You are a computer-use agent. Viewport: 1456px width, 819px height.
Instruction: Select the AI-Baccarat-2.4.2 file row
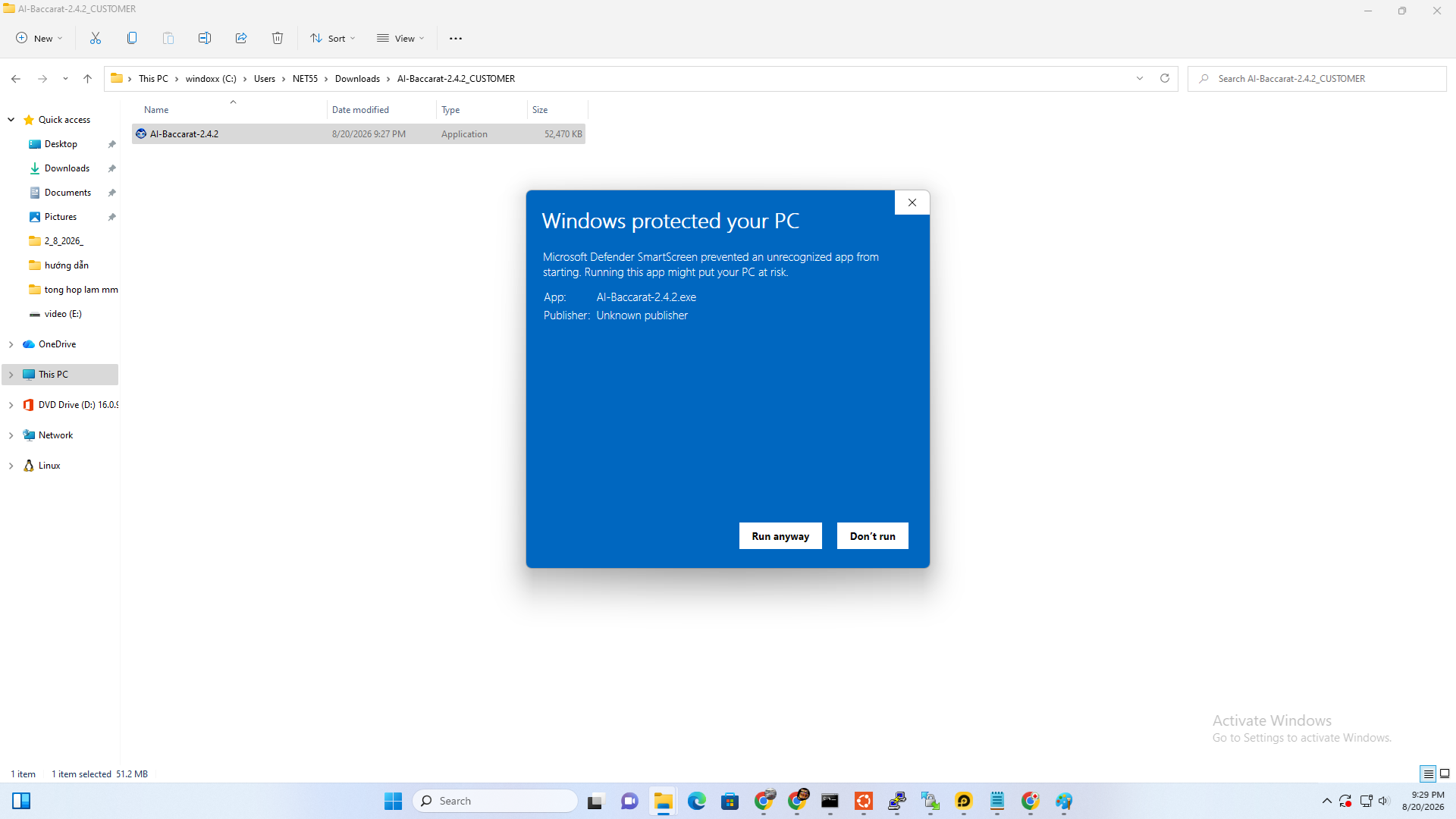point(359,134)
